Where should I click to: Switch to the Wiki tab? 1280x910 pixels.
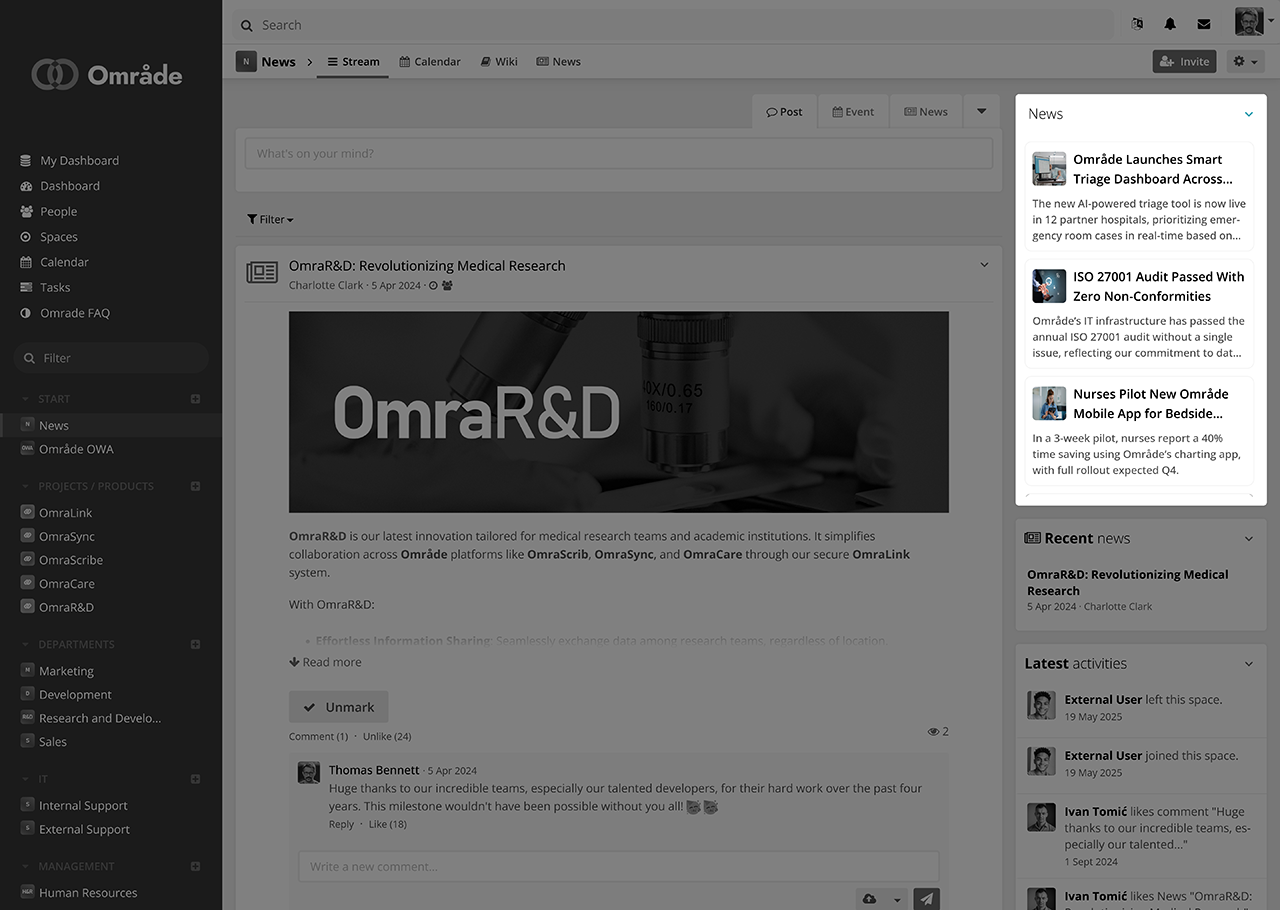[x=498, y=61]
